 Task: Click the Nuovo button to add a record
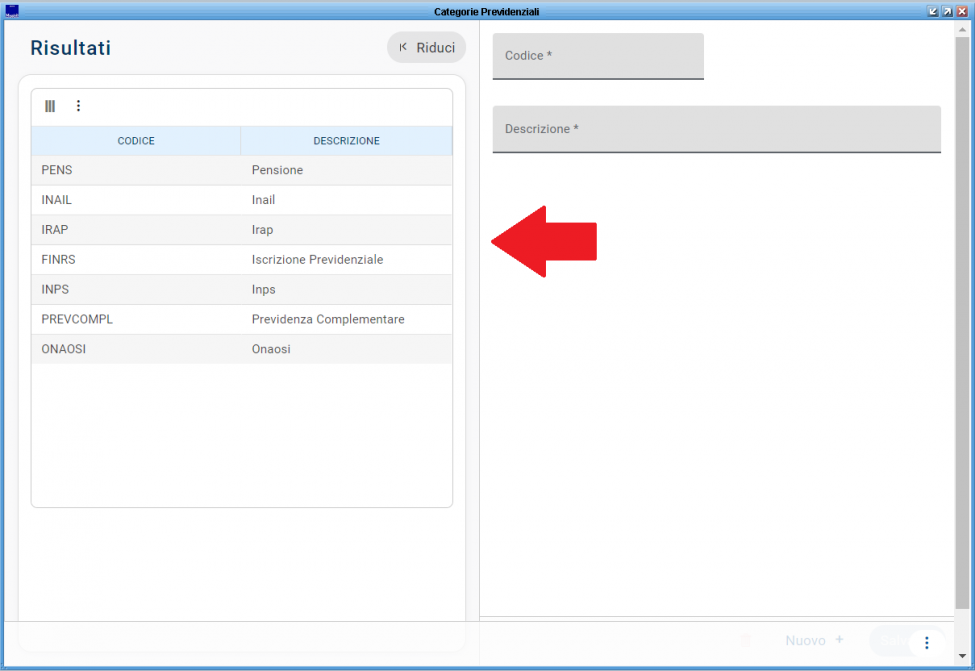click(814, 641)
